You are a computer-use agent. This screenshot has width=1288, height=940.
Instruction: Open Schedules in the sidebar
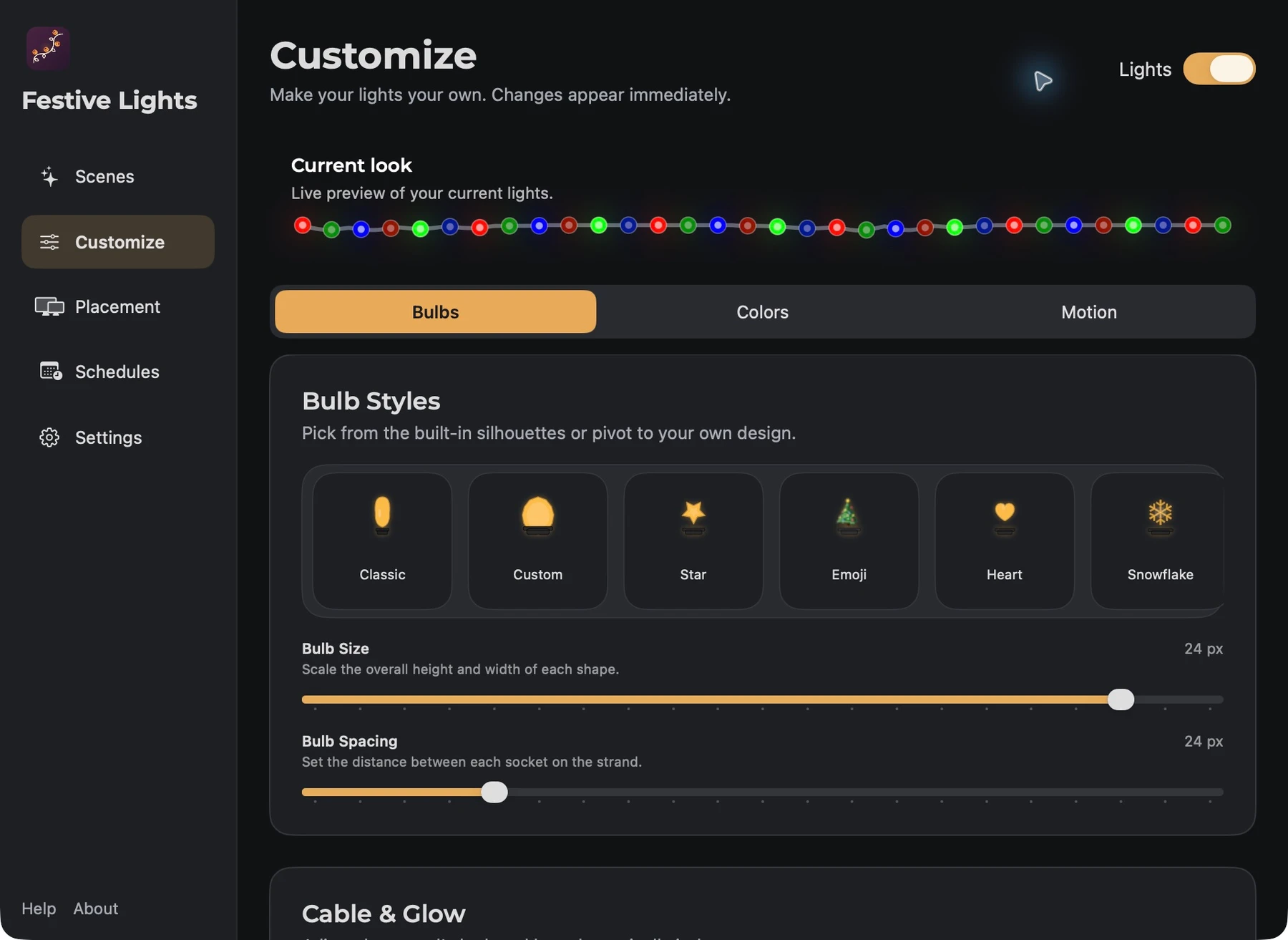coord(118,372)
